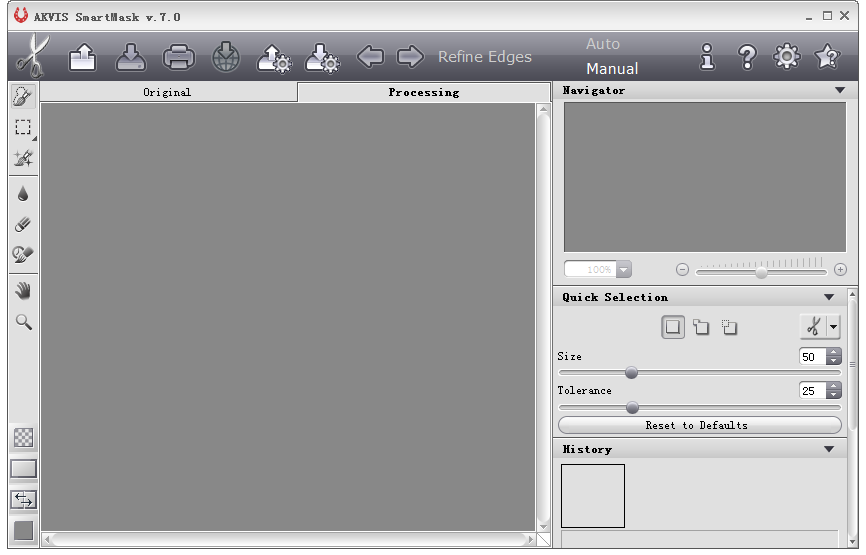Click the zoom out minus button
The image size is (866, 555).
(682, 269)
